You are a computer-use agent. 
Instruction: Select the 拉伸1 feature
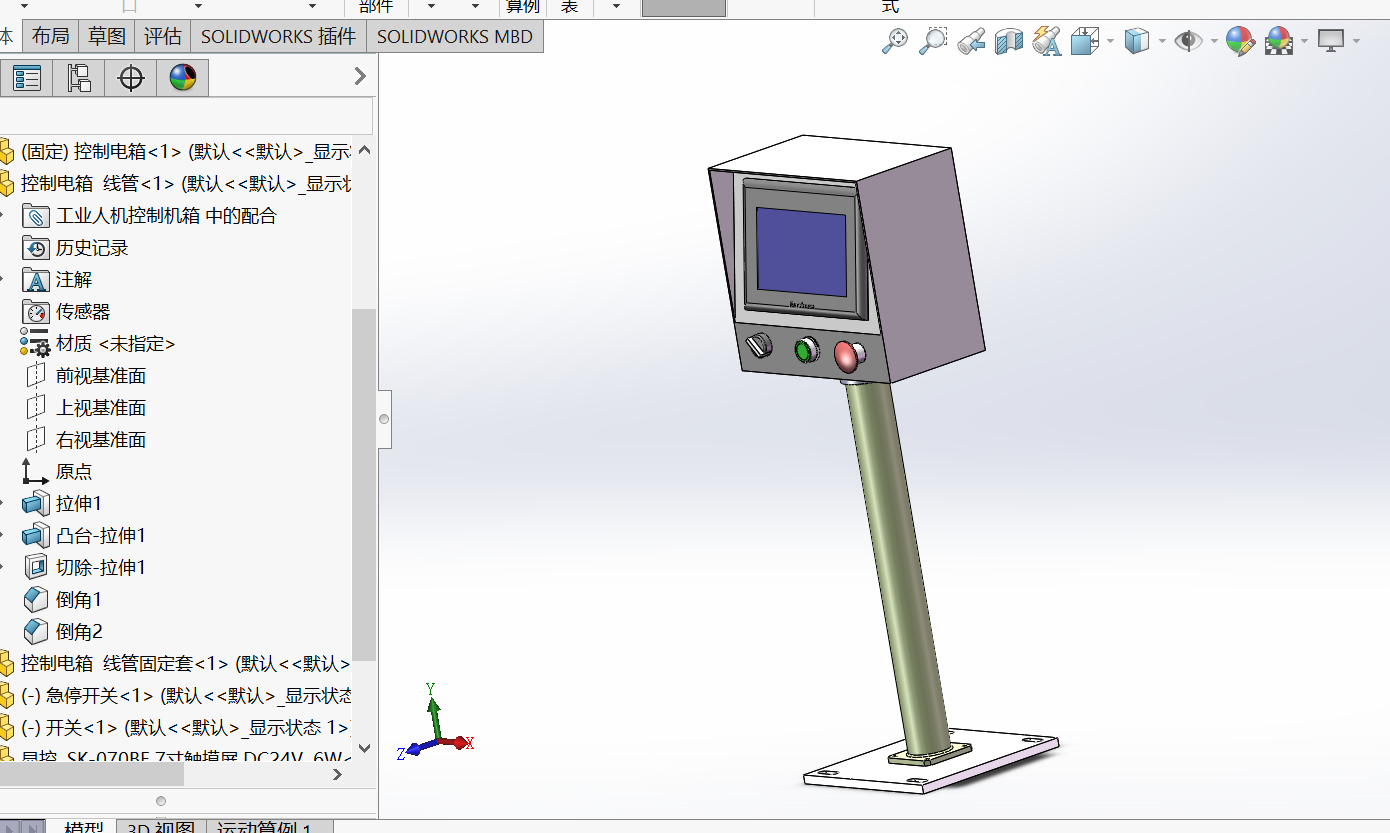(79, 504)
